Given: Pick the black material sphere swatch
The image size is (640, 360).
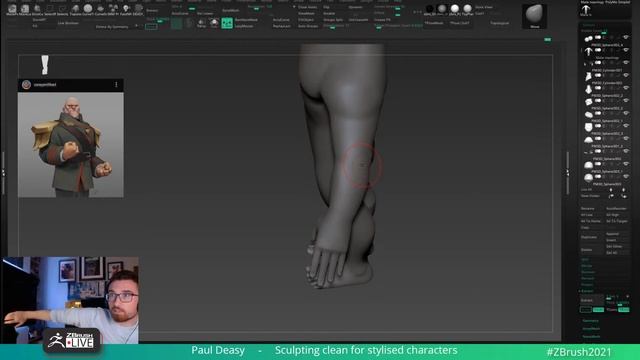Looking at the screenshot, I should click(x=429, y=9).
